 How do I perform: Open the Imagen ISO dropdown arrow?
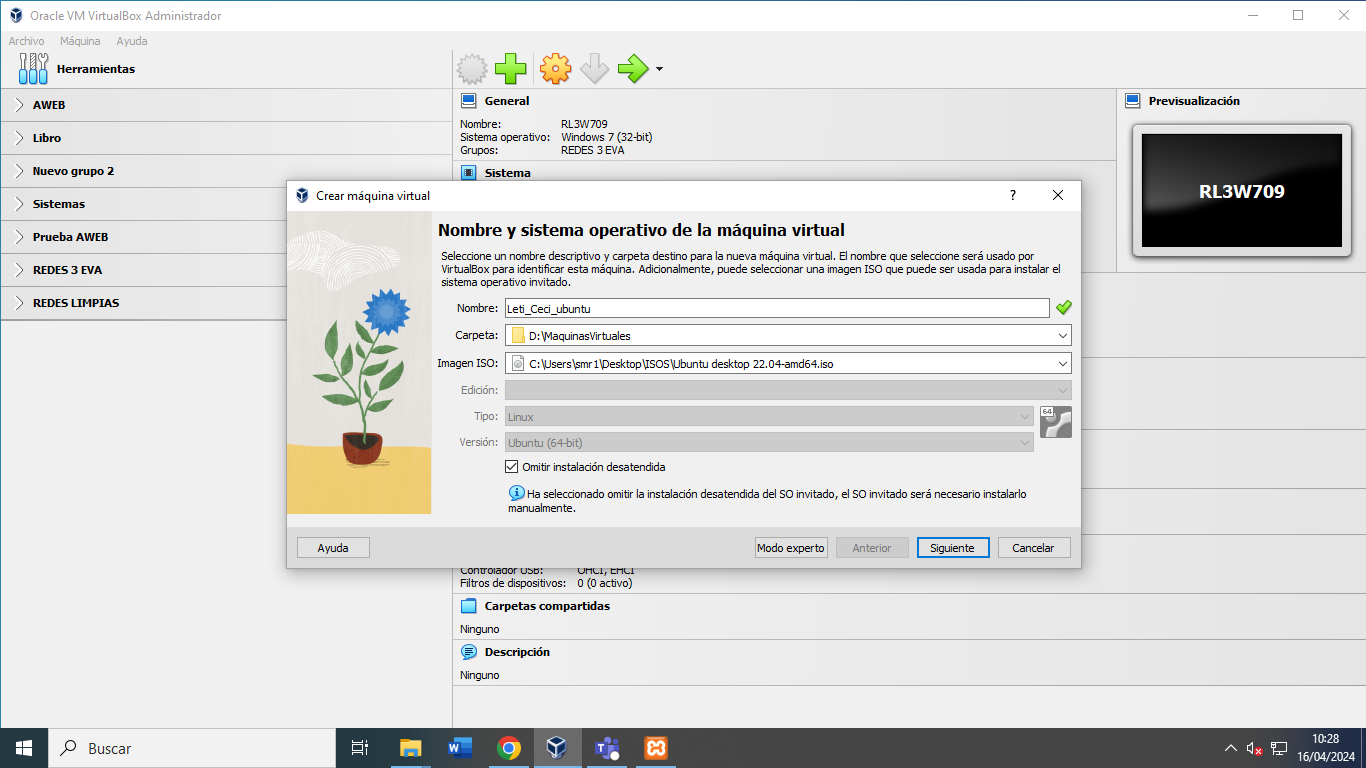1062,363
